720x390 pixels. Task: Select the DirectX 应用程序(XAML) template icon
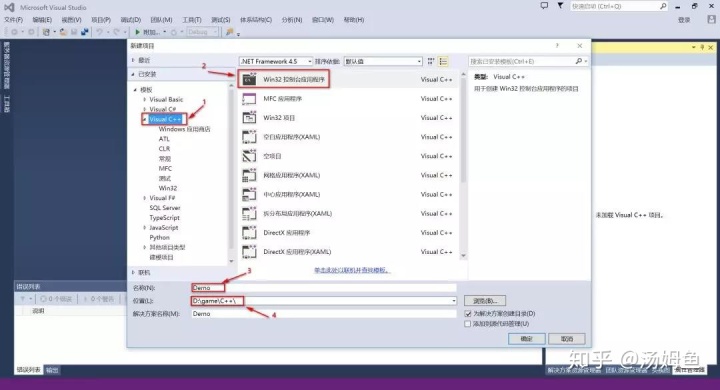tap(249, 252)
